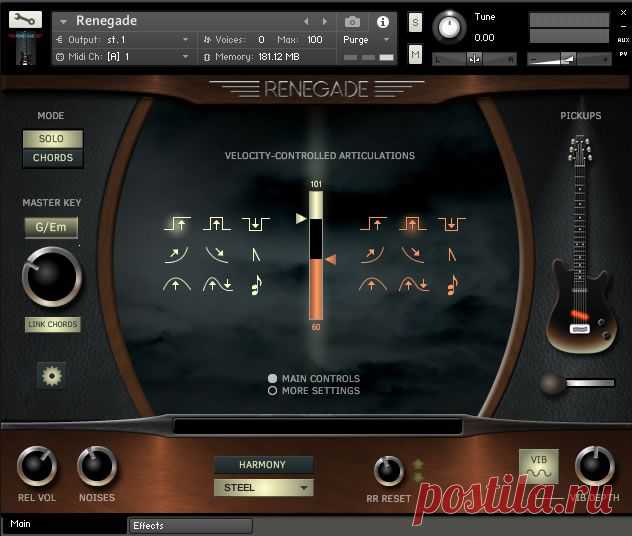Click the REL VOL knob

37,466
